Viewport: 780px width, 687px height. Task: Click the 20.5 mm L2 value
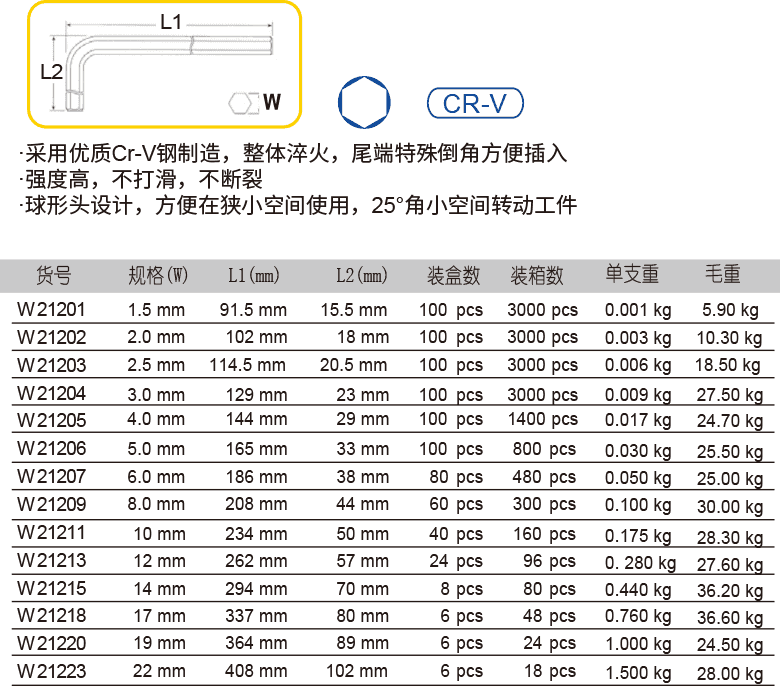pyautogui.click(x=353, y=365)
